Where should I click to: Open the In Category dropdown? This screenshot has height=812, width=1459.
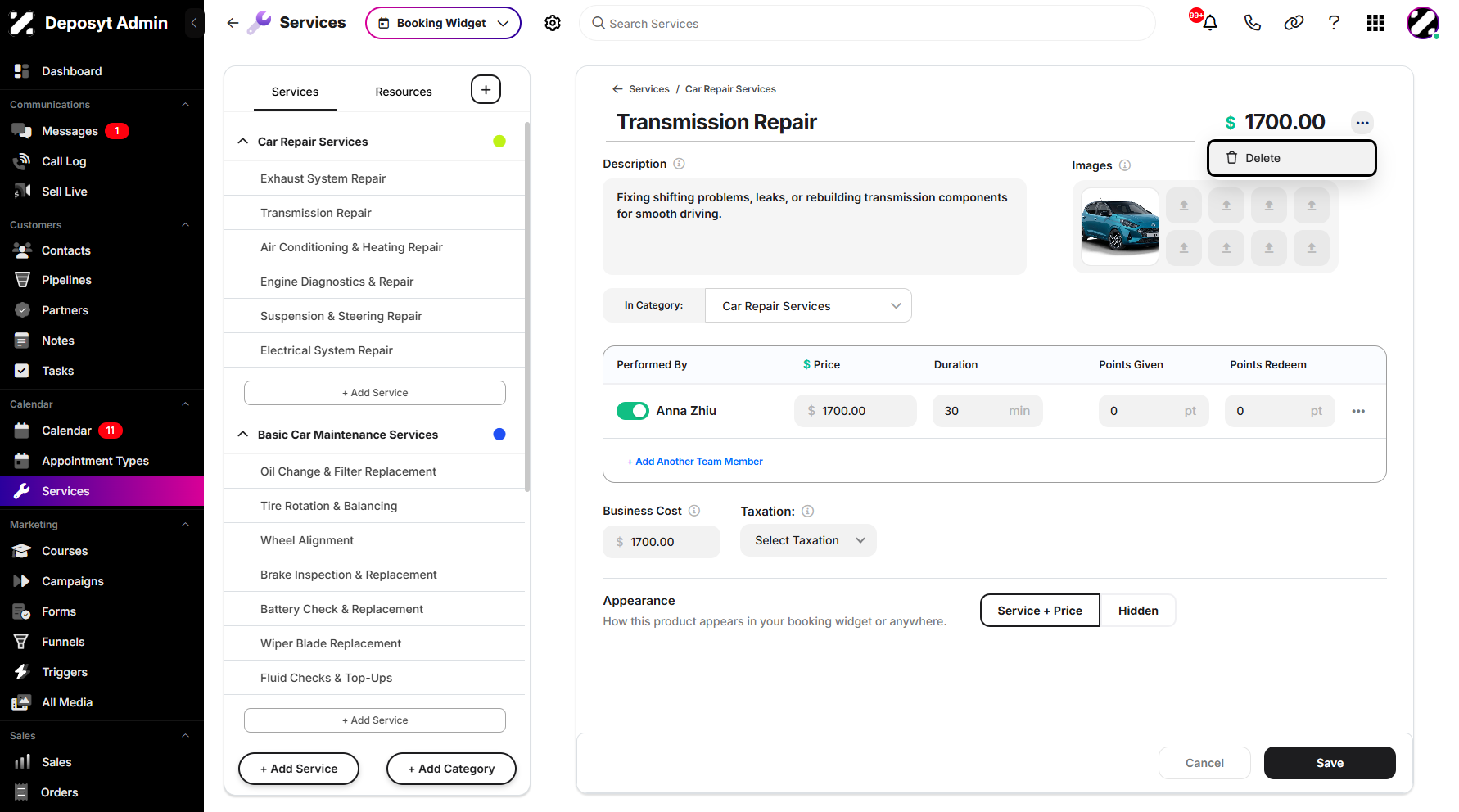[808, 305]
